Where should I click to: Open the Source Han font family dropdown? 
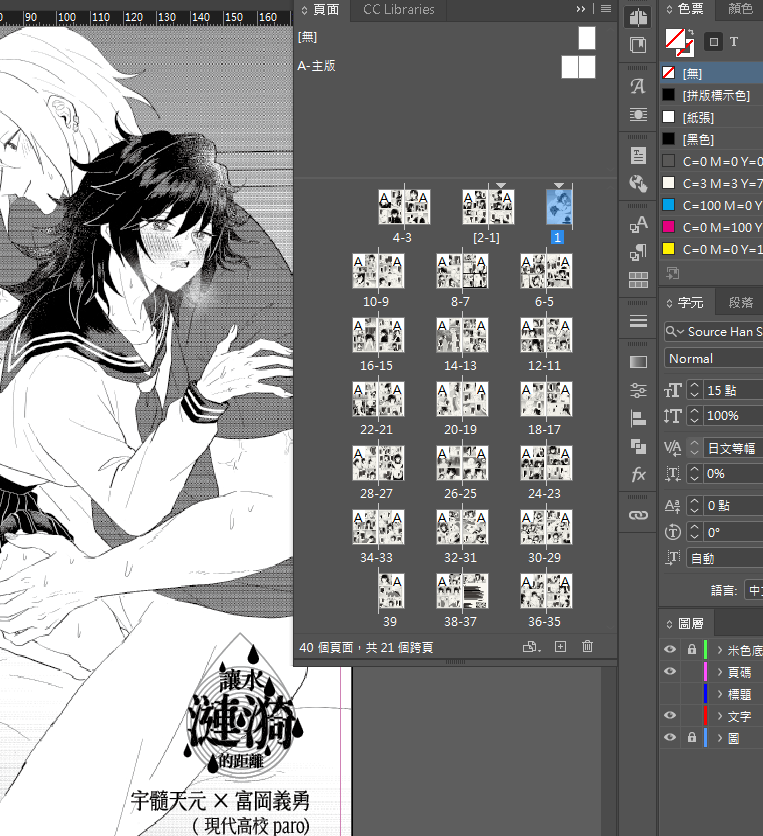click(713, 332)
